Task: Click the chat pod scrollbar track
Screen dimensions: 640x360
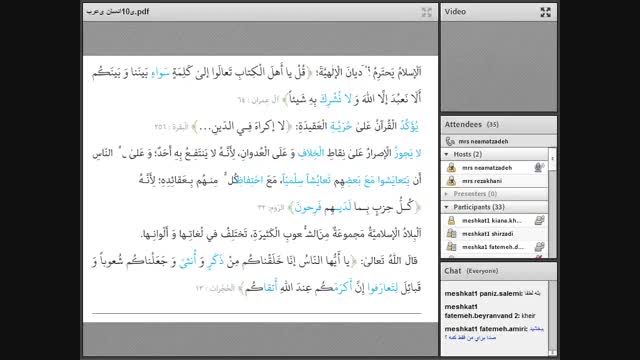Action: [x=552, y=315]
